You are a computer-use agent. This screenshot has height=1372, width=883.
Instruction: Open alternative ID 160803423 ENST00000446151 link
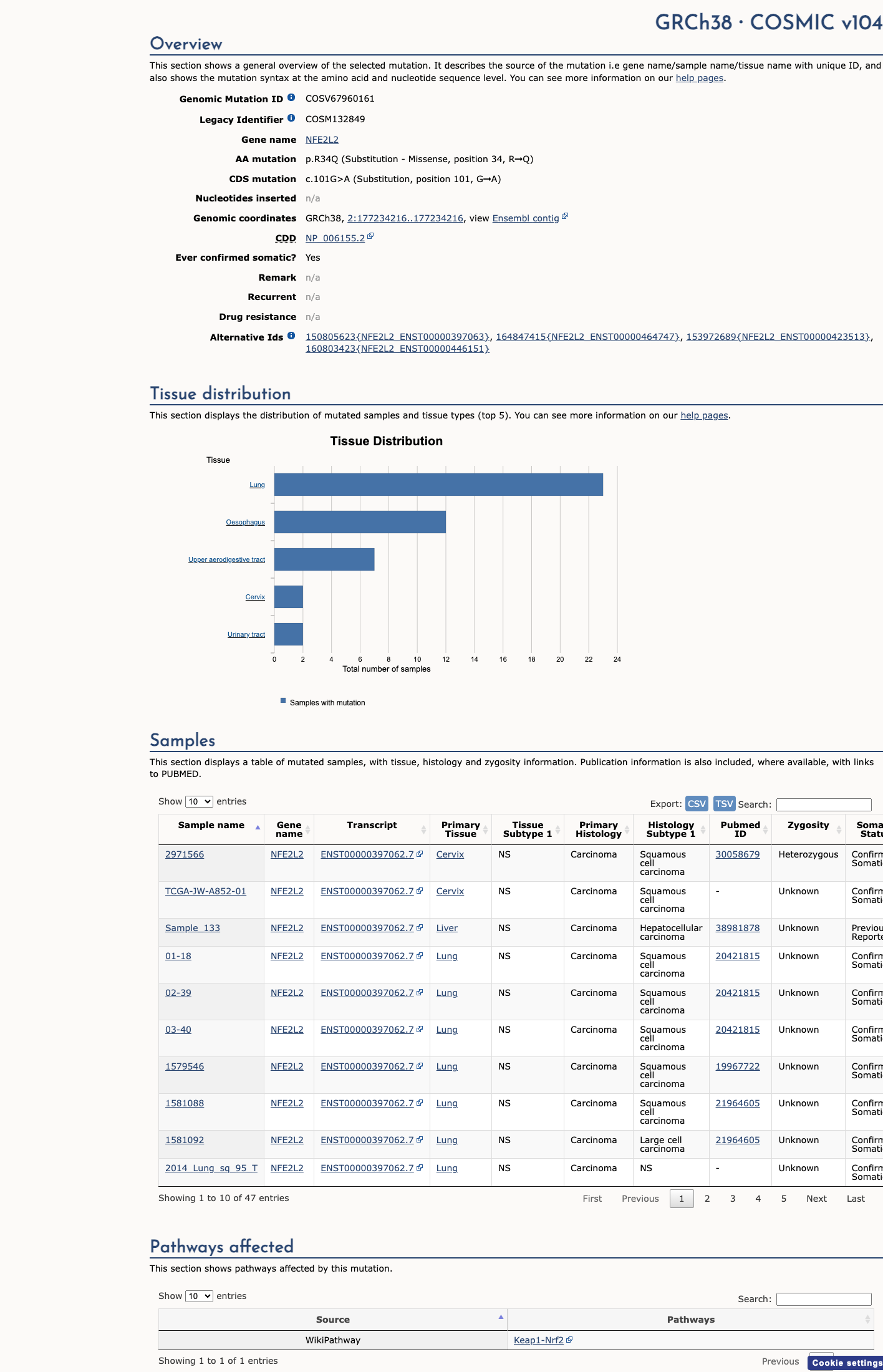pos(397,349)
